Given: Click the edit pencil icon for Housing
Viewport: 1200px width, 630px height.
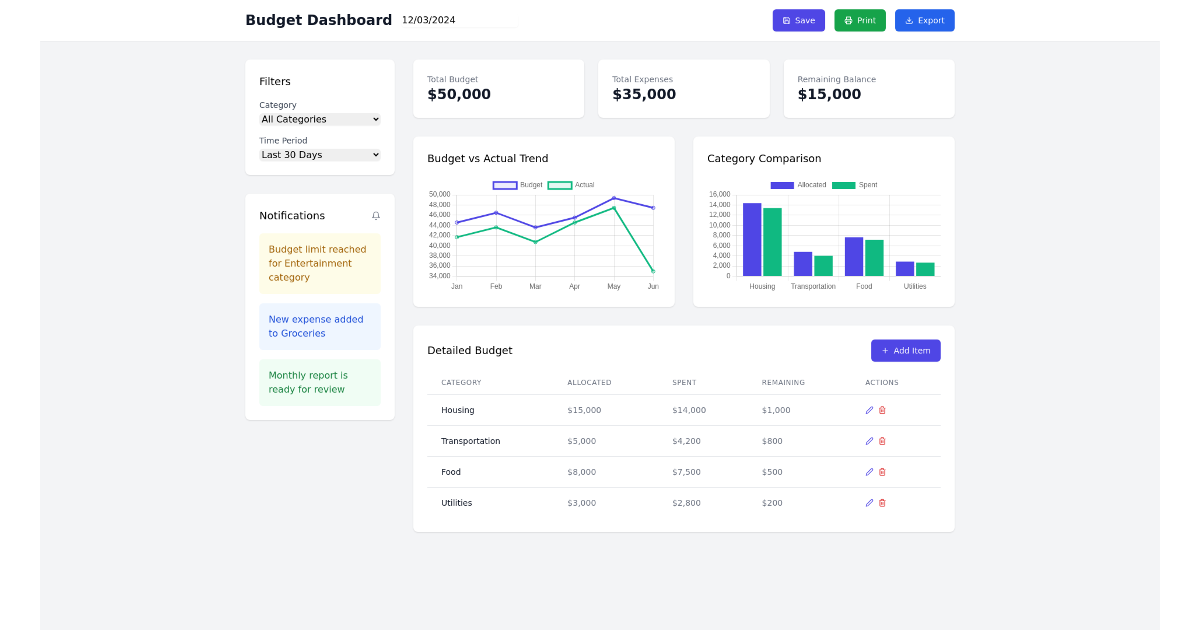Looking at the screenshot, I should click(x=869, y=410).
